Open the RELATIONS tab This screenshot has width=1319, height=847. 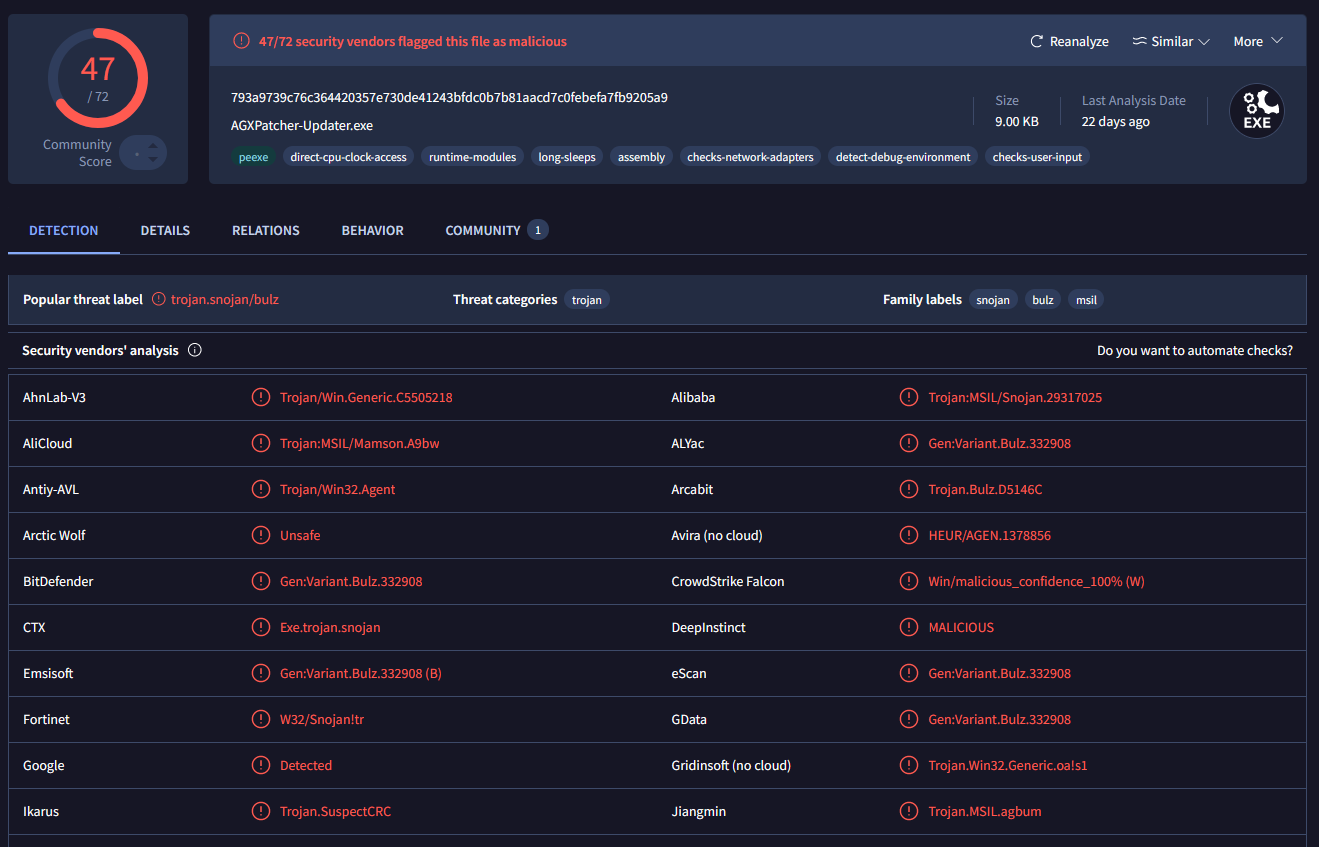266,231
